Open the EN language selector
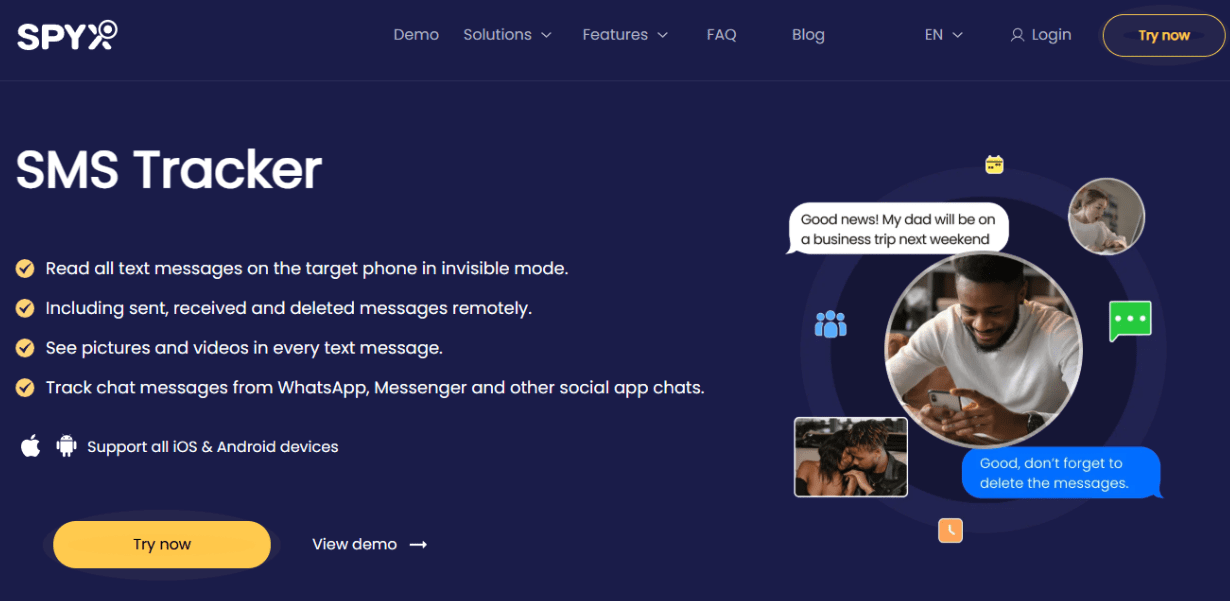 coord(943,35)
